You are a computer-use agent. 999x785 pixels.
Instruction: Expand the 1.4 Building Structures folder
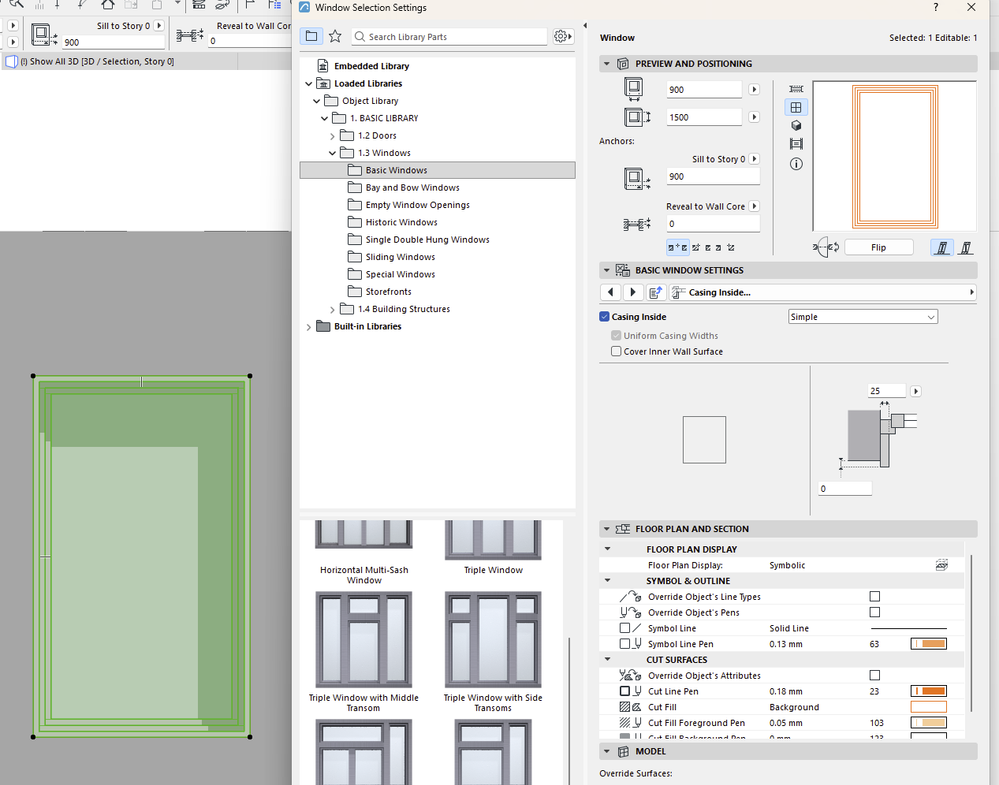point(332,309)
